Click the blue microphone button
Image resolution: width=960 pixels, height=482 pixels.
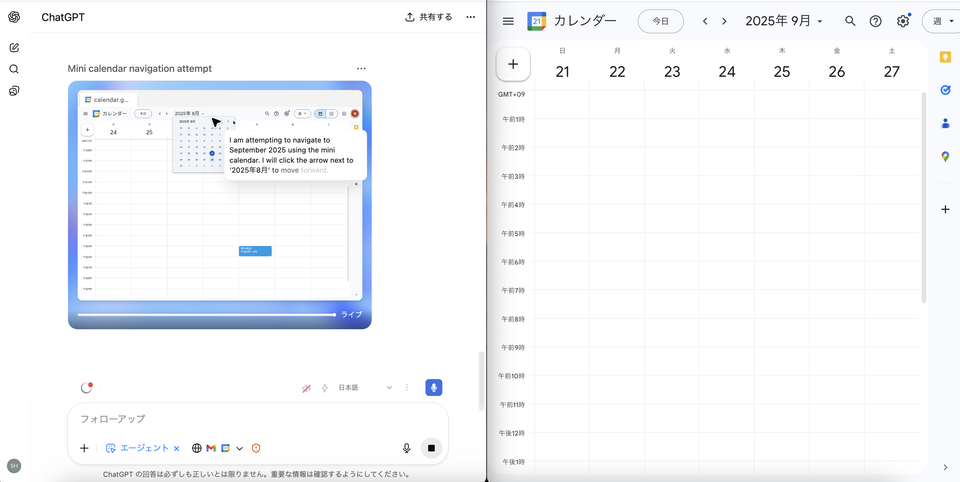point(434,388)
